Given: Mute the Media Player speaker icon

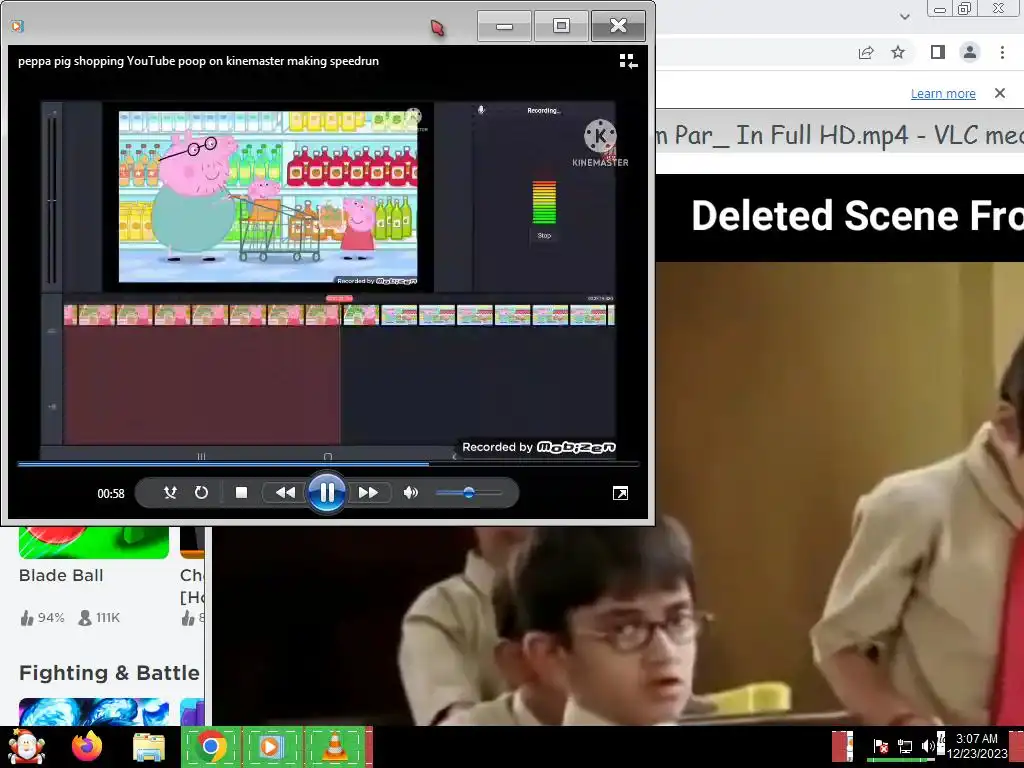Looking at the screenshot, I should 410,492.
